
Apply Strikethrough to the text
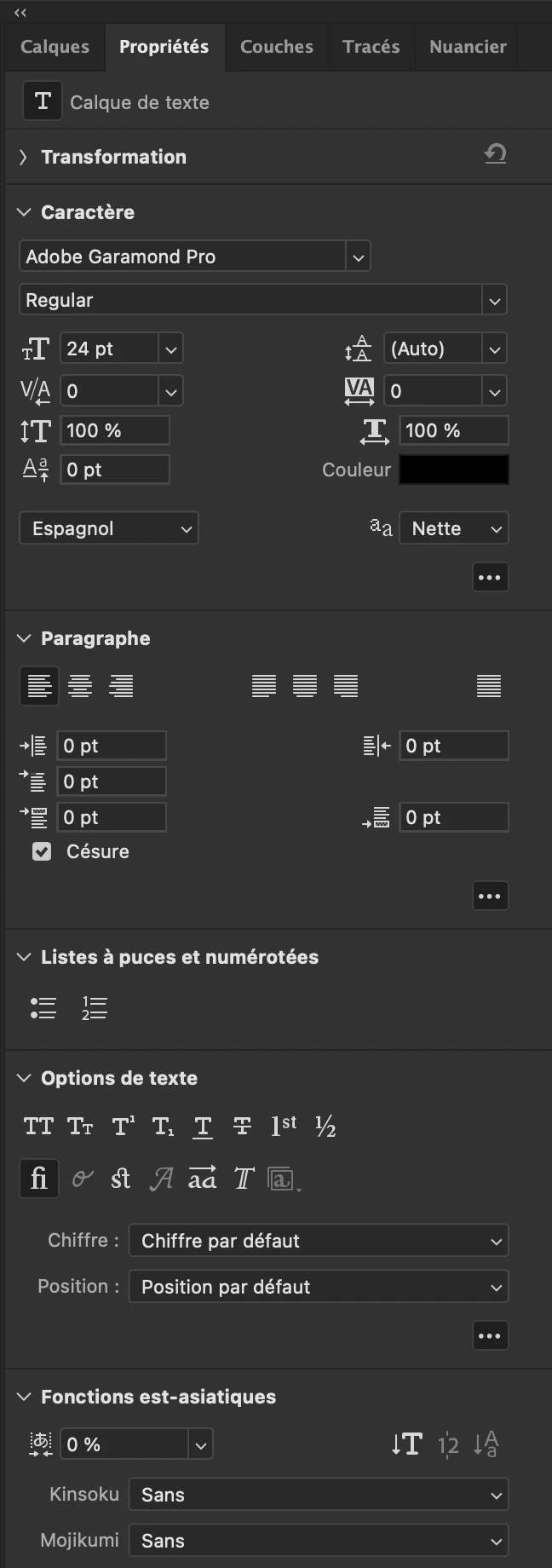(242, 1127)
